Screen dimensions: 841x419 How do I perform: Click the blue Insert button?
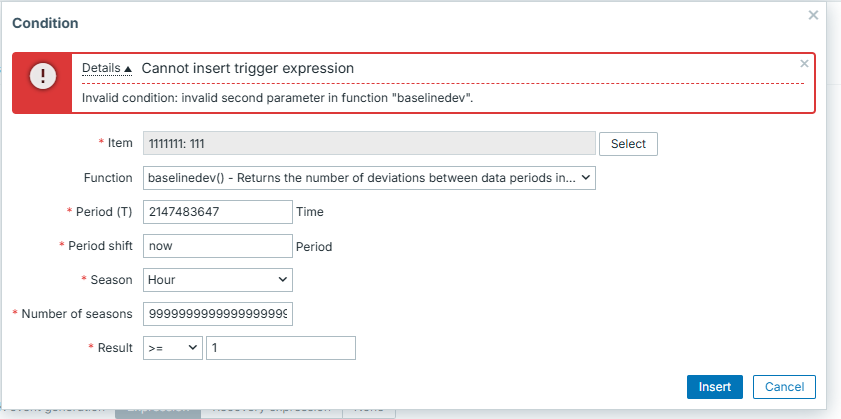714,387
